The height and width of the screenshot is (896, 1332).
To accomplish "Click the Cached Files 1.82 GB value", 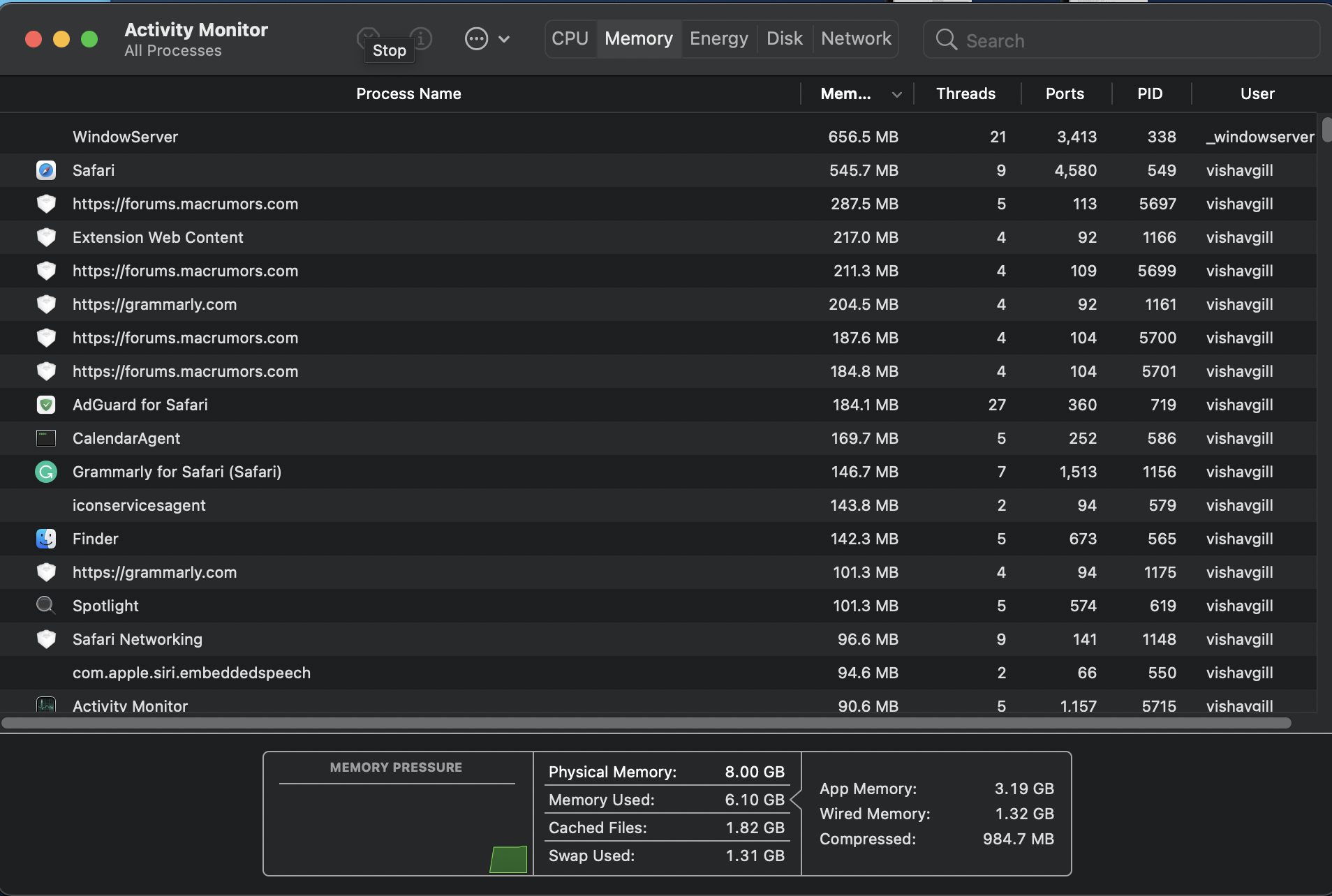I will tap(755, 828).
